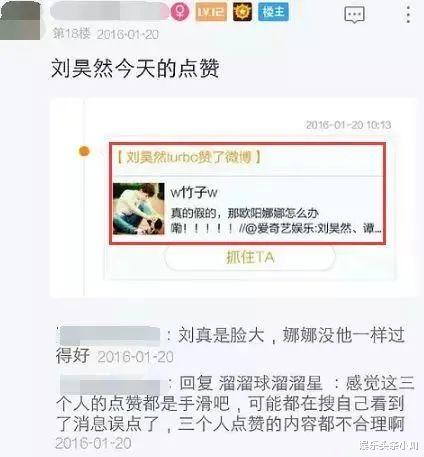Click the w竹子w username

(194, 192)
